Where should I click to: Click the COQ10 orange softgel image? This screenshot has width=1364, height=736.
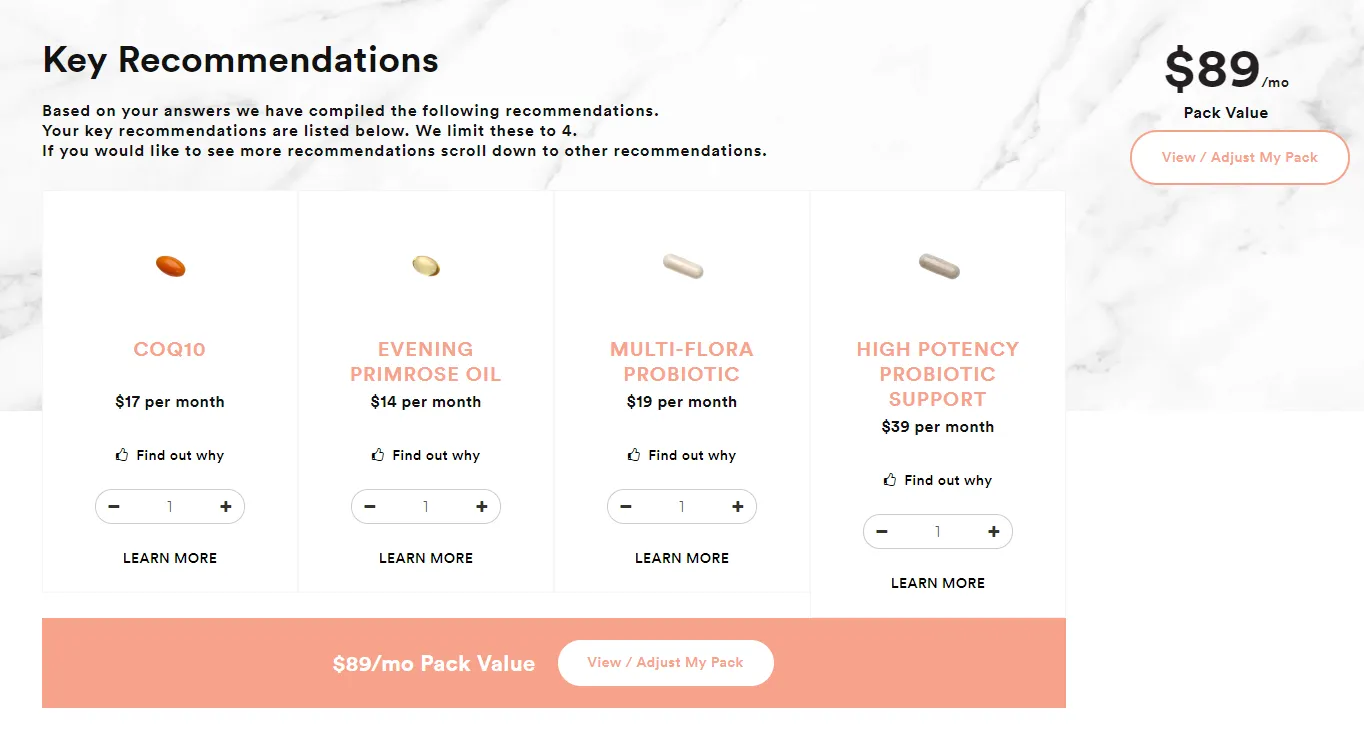pos(170,266)
